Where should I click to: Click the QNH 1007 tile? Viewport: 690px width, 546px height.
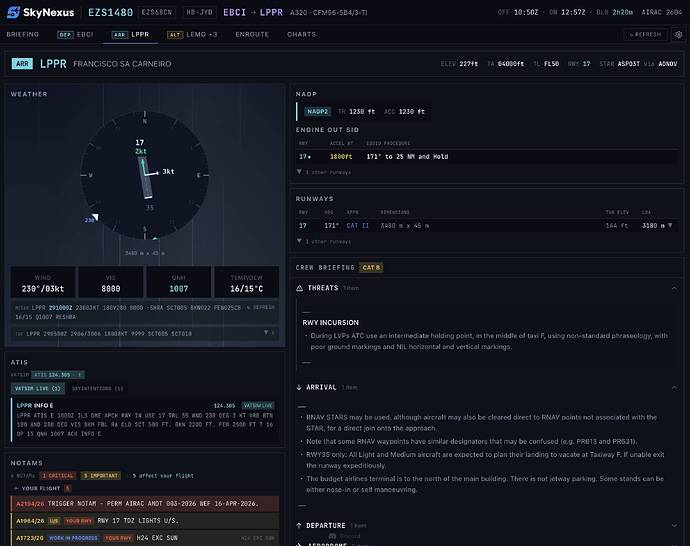tap(179, 282)
